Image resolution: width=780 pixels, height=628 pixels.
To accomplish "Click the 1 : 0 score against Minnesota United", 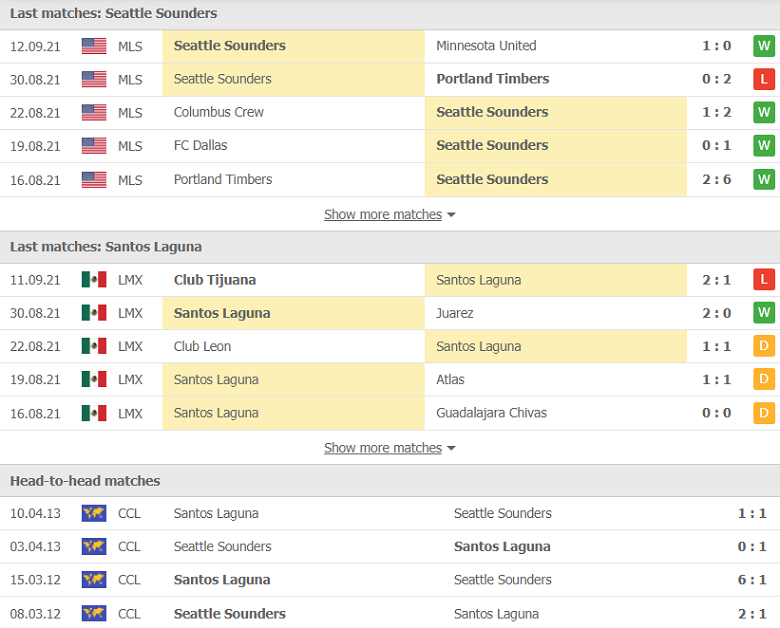I will coord(716,46).
